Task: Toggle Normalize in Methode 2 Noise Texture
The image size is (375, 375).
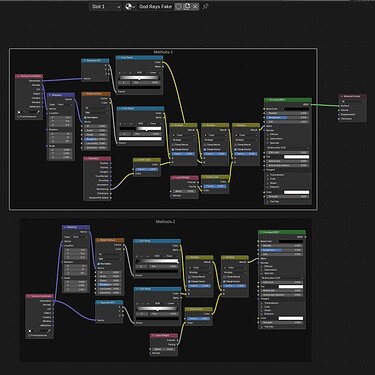Action: coord(99,264)
